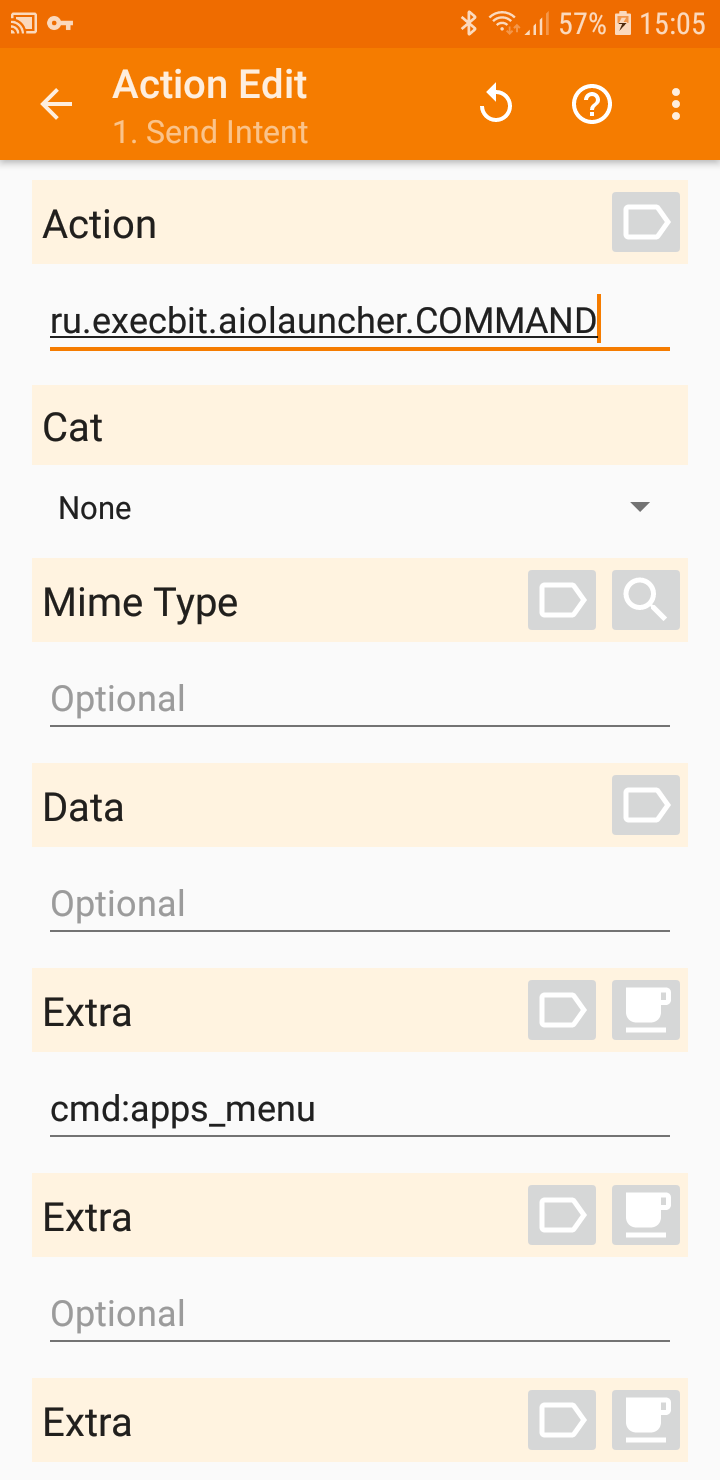Expand the Cat dropdown showing None
720x1480 pixels.
pos(360,508)
